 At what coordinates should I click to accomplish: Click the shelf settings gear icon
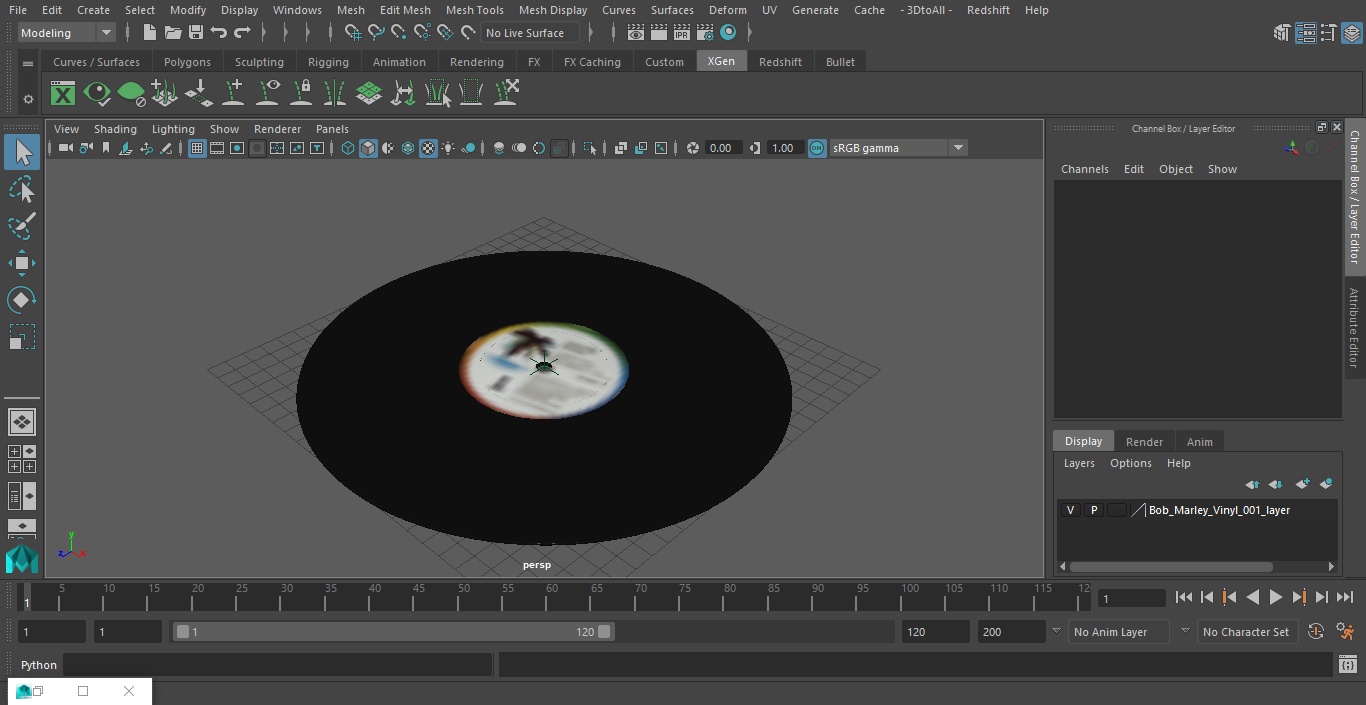(28, 99)
